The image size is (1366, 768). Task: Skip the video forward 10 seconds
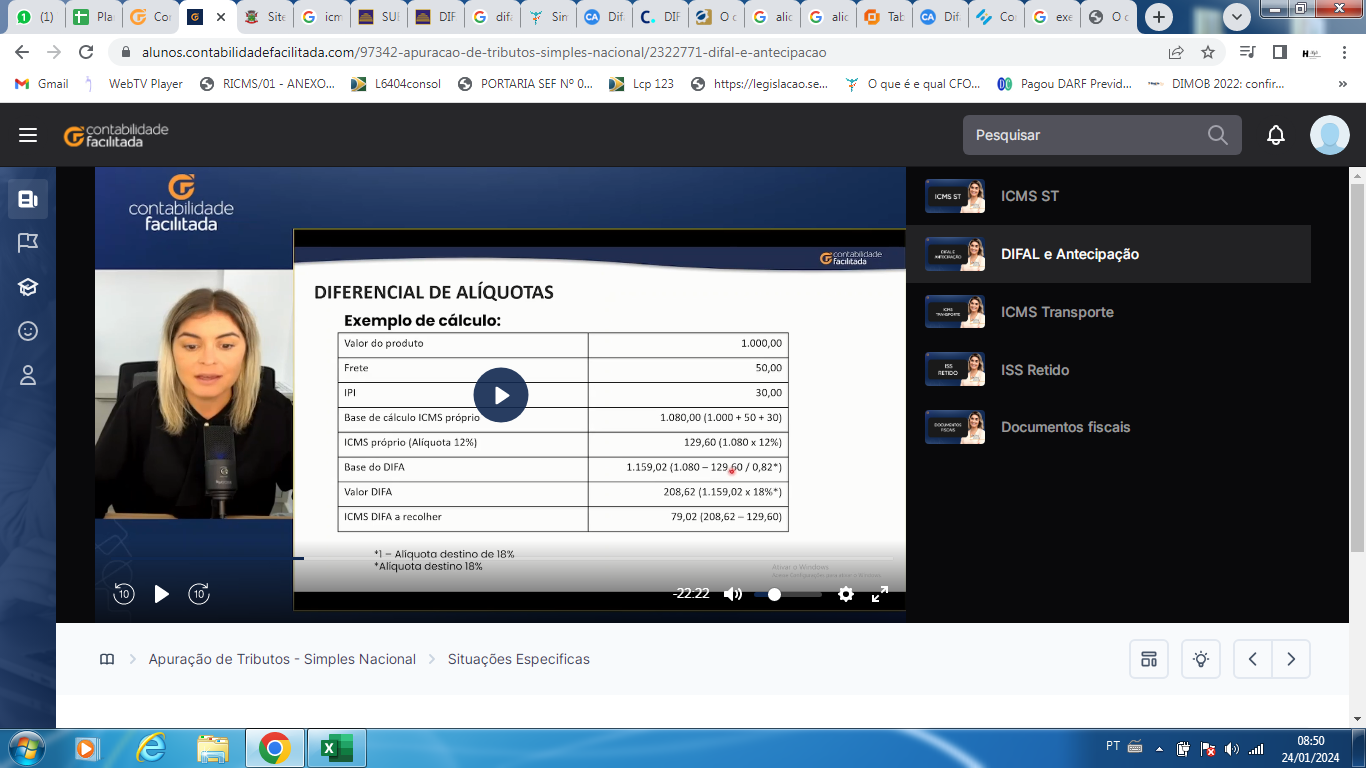(x=199, y=594)
